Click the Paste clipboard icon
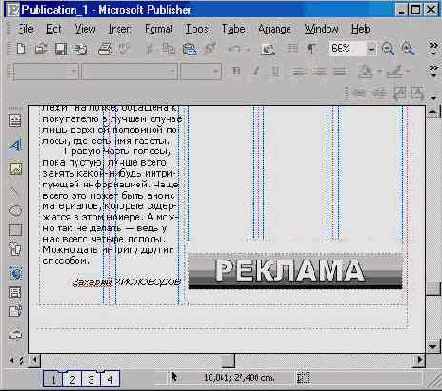This screenshot has width=442, height=391. tap(189, 49)
